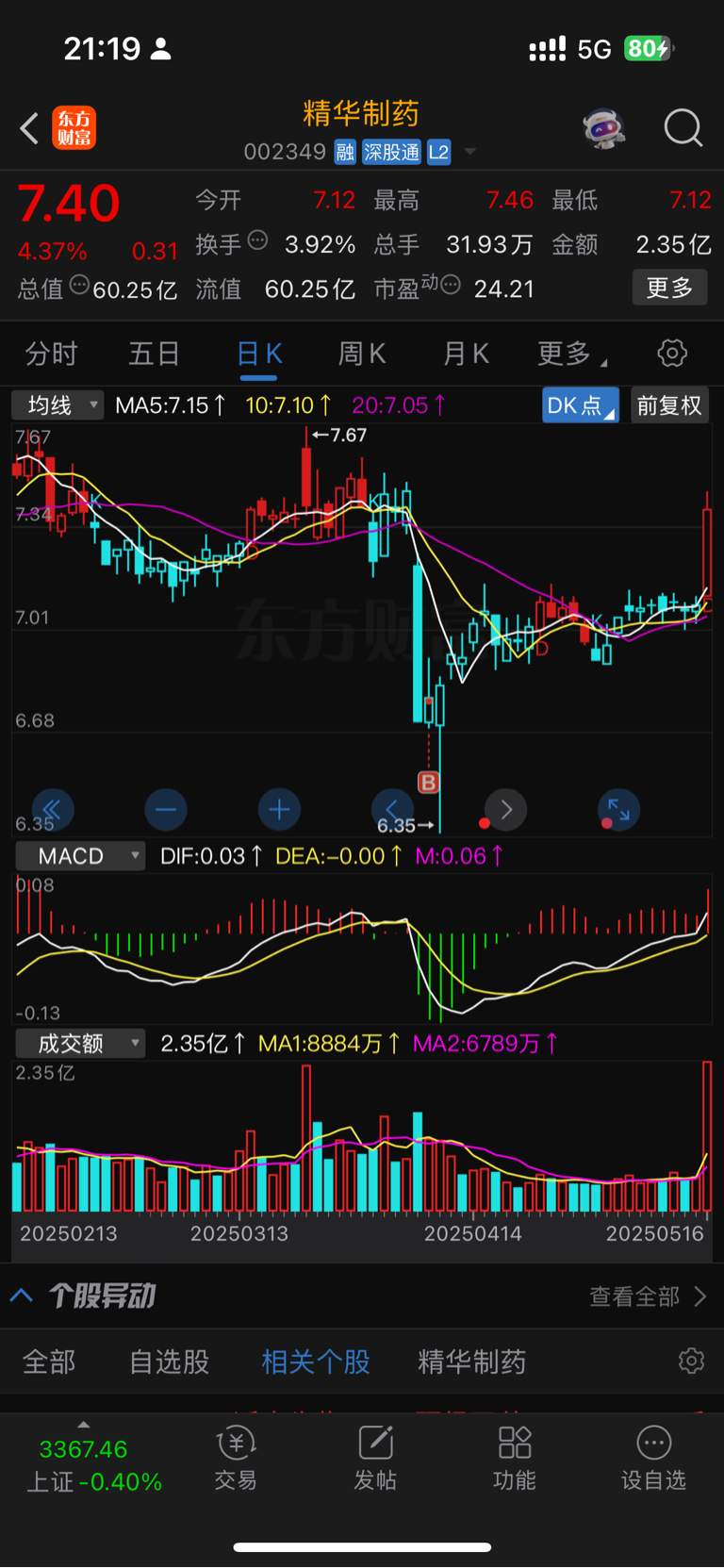The width and height of the screenshot is (724, 1568).
Task: Tap the MA1:8884万 value
Action: click(329, 1044)
